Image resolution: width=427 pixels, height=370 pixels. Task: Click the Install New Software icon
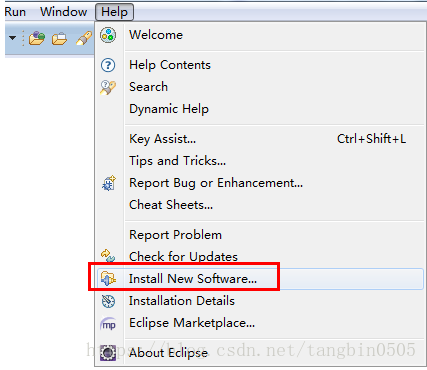108,279
